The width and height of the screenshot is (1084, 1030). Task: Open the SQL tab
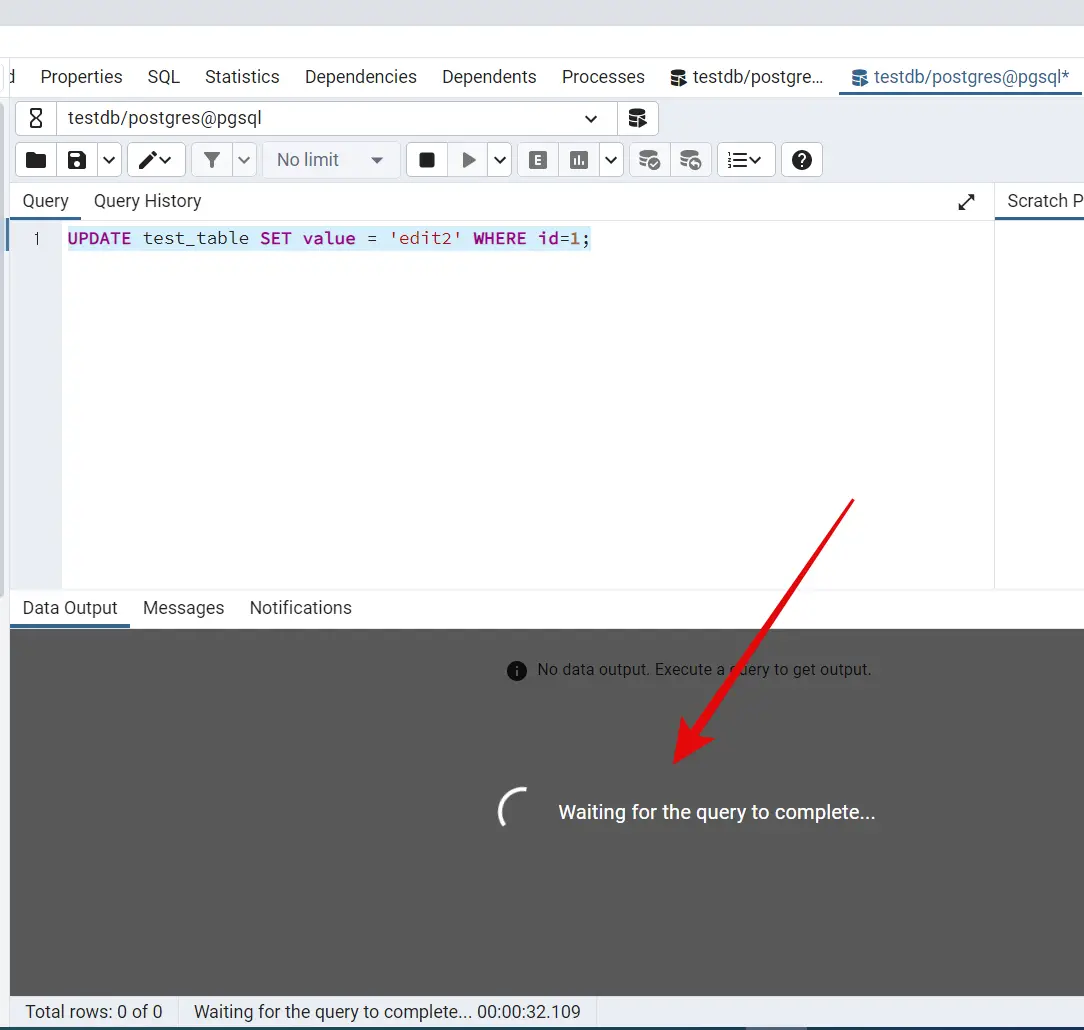pos(163,77)
